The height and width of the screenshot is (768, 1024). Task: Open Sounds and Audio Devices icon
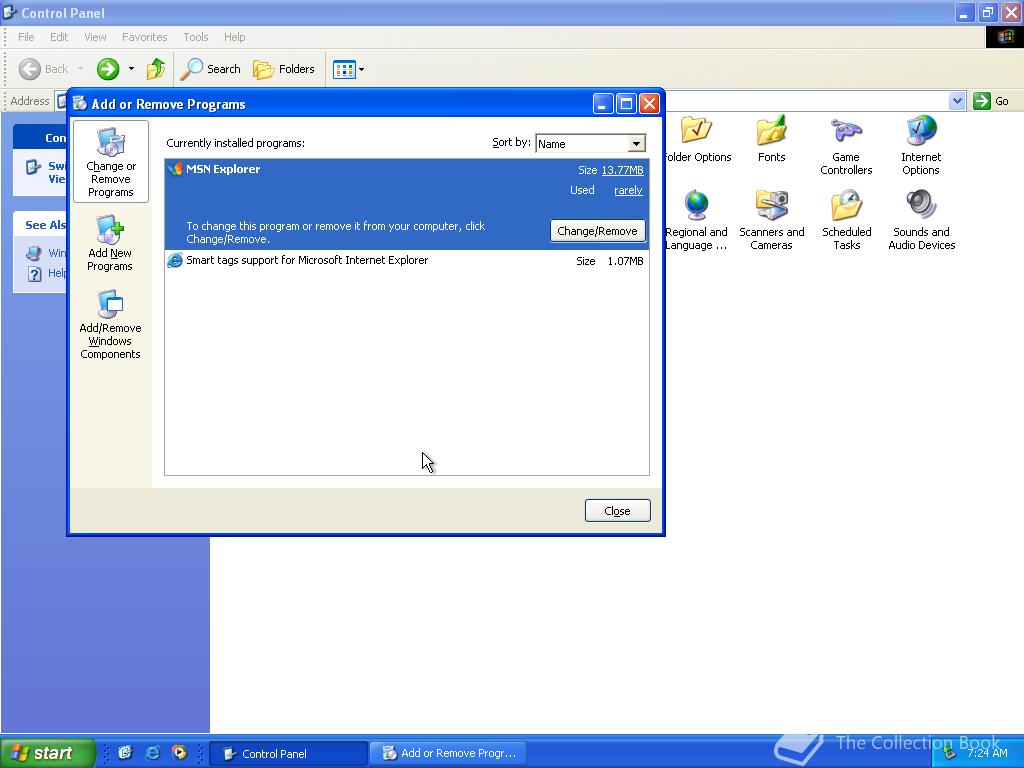(921, 220)
